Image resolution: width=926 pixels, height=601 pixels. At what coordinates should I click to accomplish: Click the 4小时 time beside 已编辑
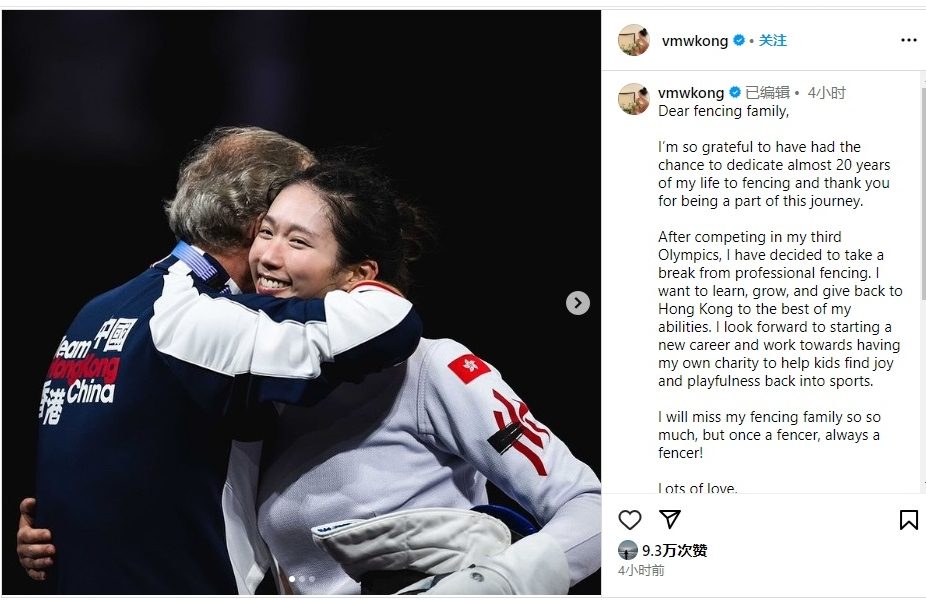[x=827, y=93]
